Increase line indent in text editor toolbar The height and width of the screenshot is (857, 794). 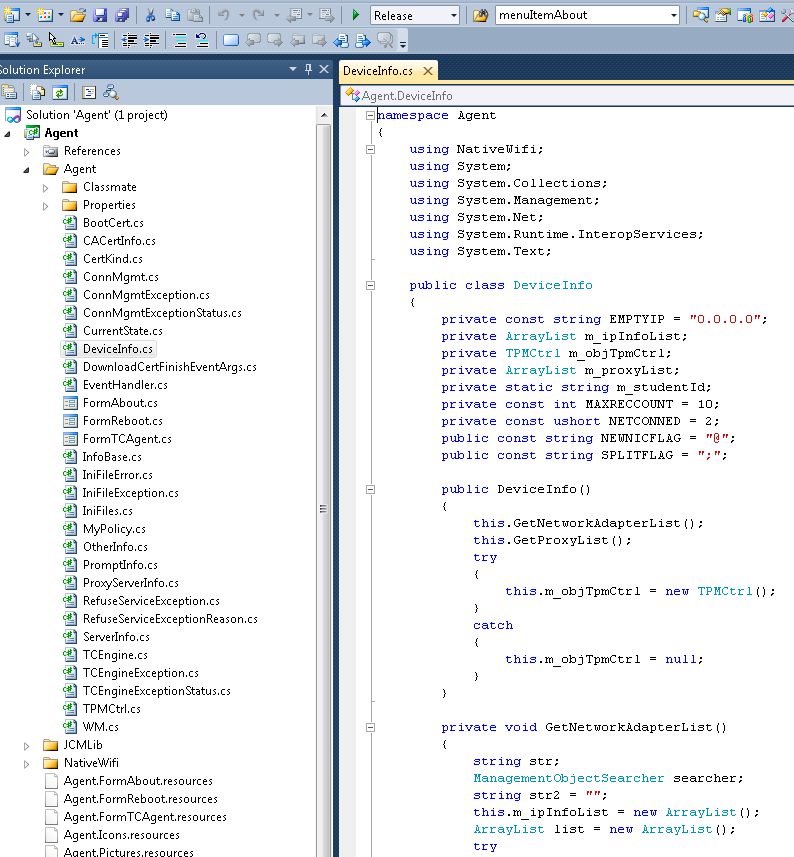(151, 40)
